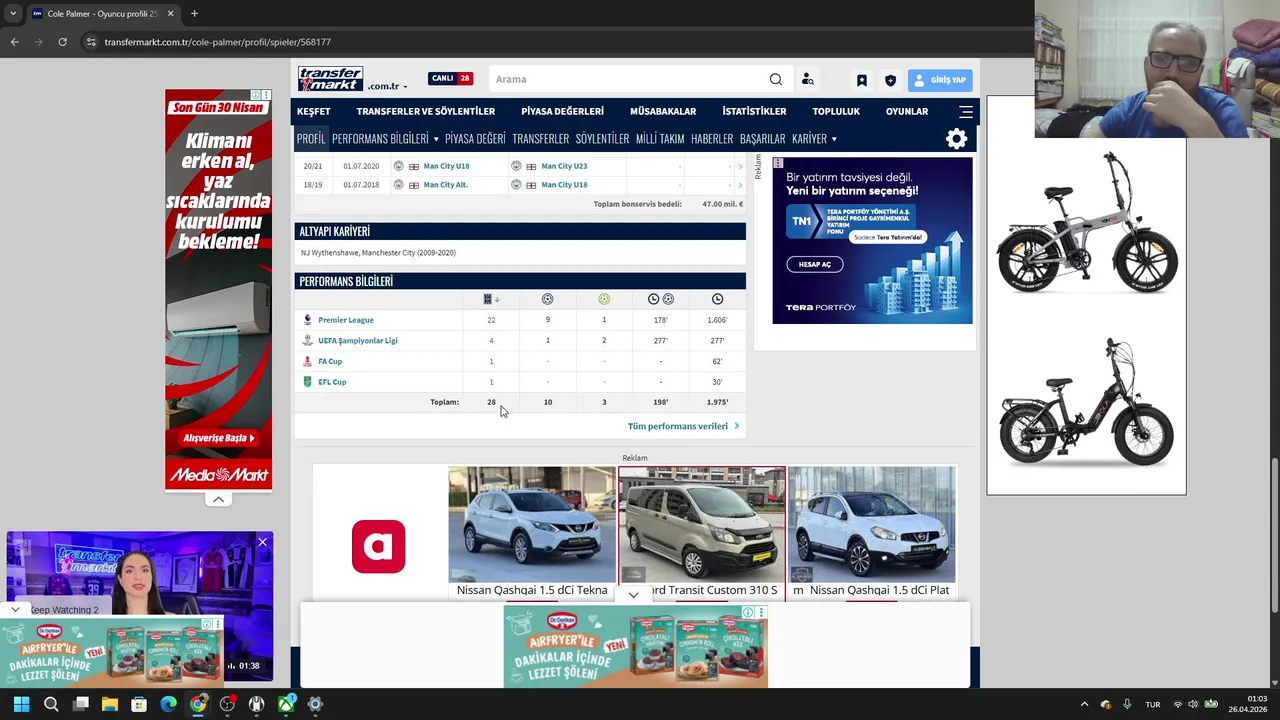
Task: Select the MİLLİ TAKIM tab
Action: coord(660,138)
